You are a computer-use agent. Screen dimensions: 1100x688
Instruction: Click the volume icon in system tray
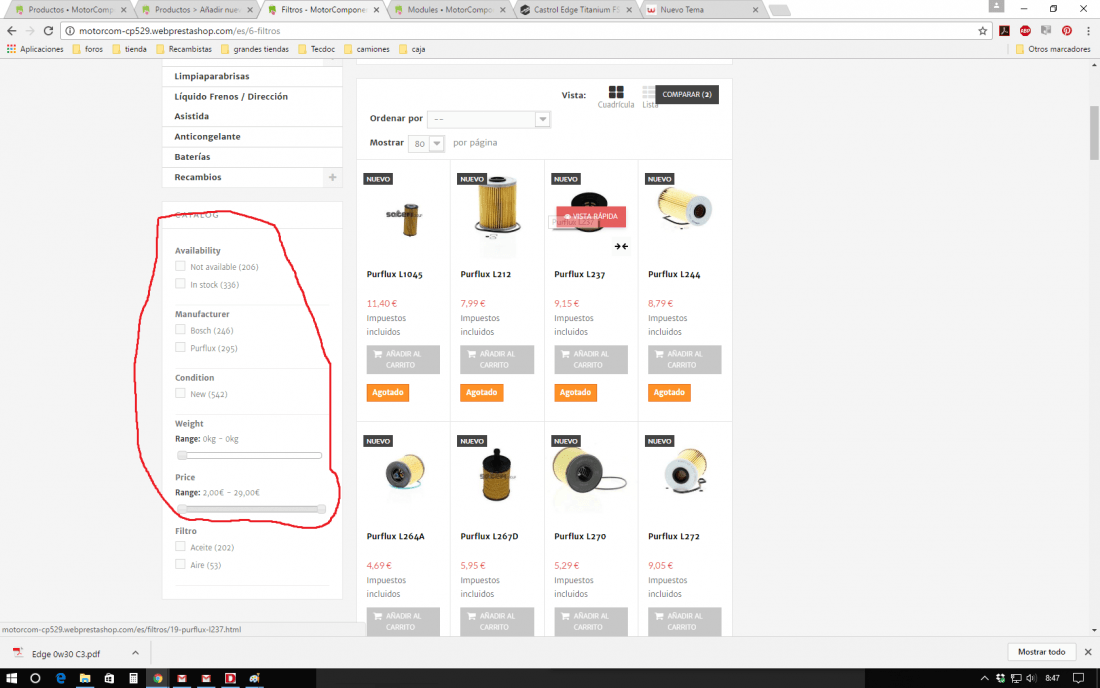(x=1031, y=678)
